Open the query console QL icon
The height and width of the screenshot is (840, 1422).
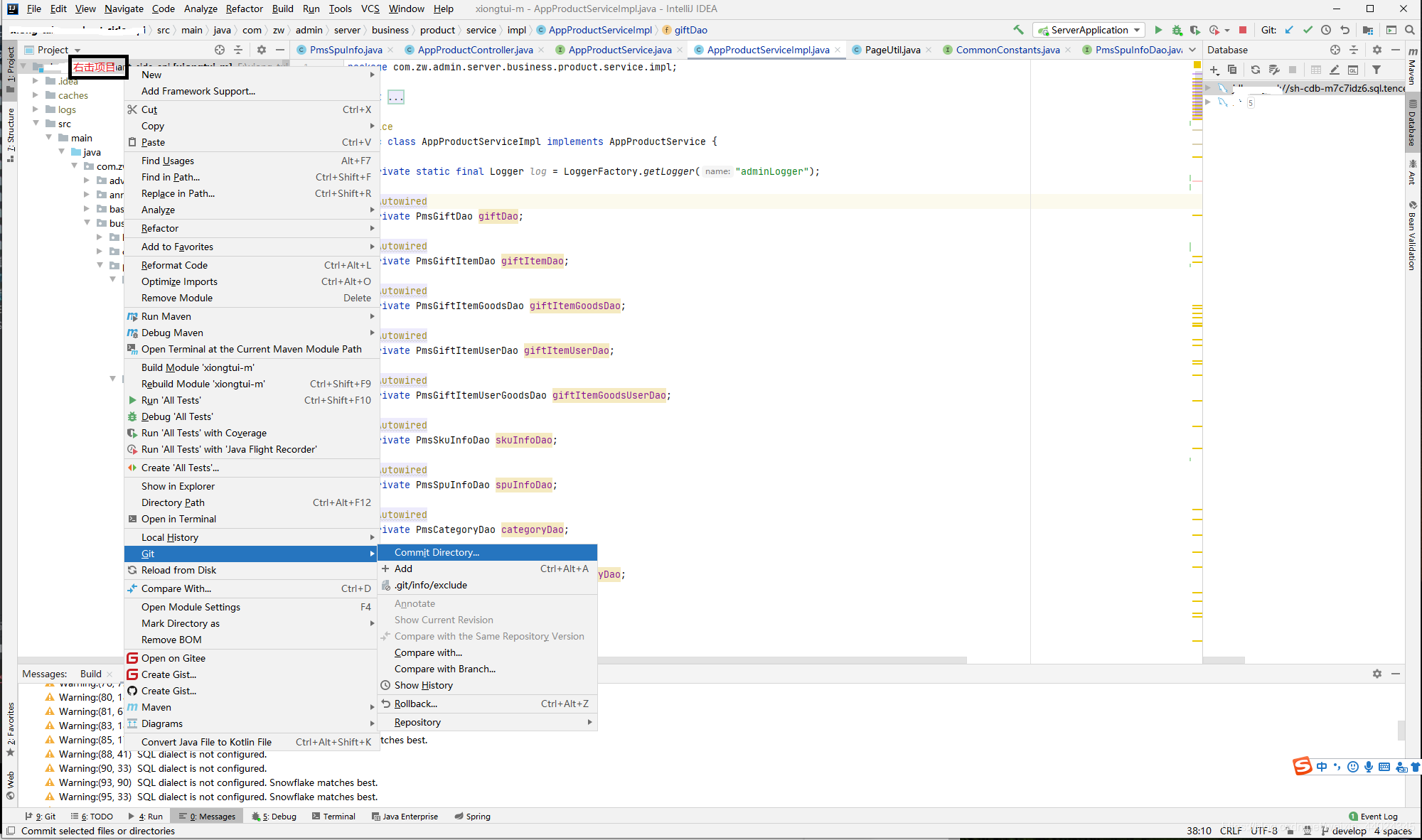(x=1353, y=70)
